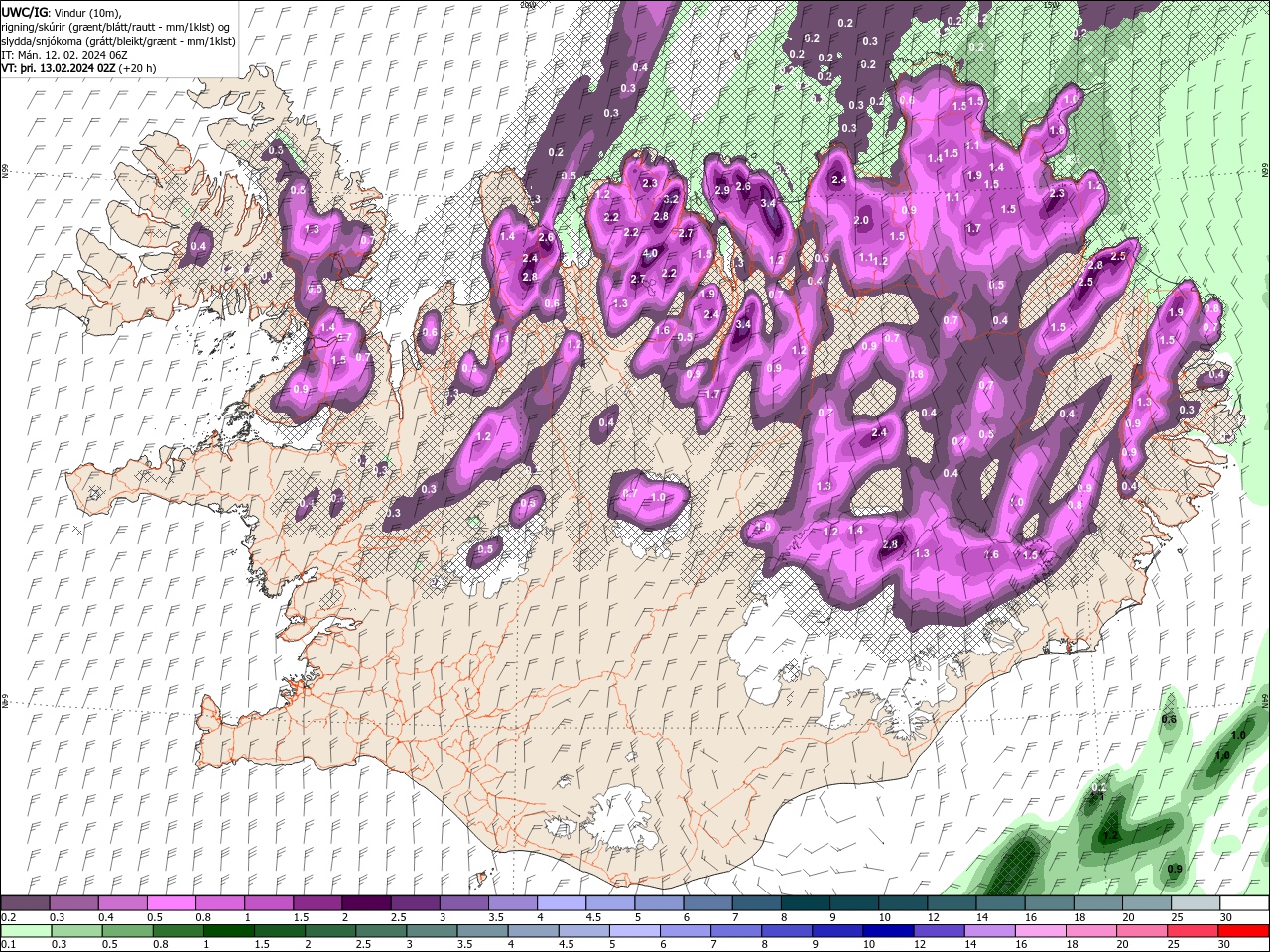Select the 5 mm pale lavender rain legend swatch
The width and height of the screenshot is (1270, 952).
tap(633, 931)
